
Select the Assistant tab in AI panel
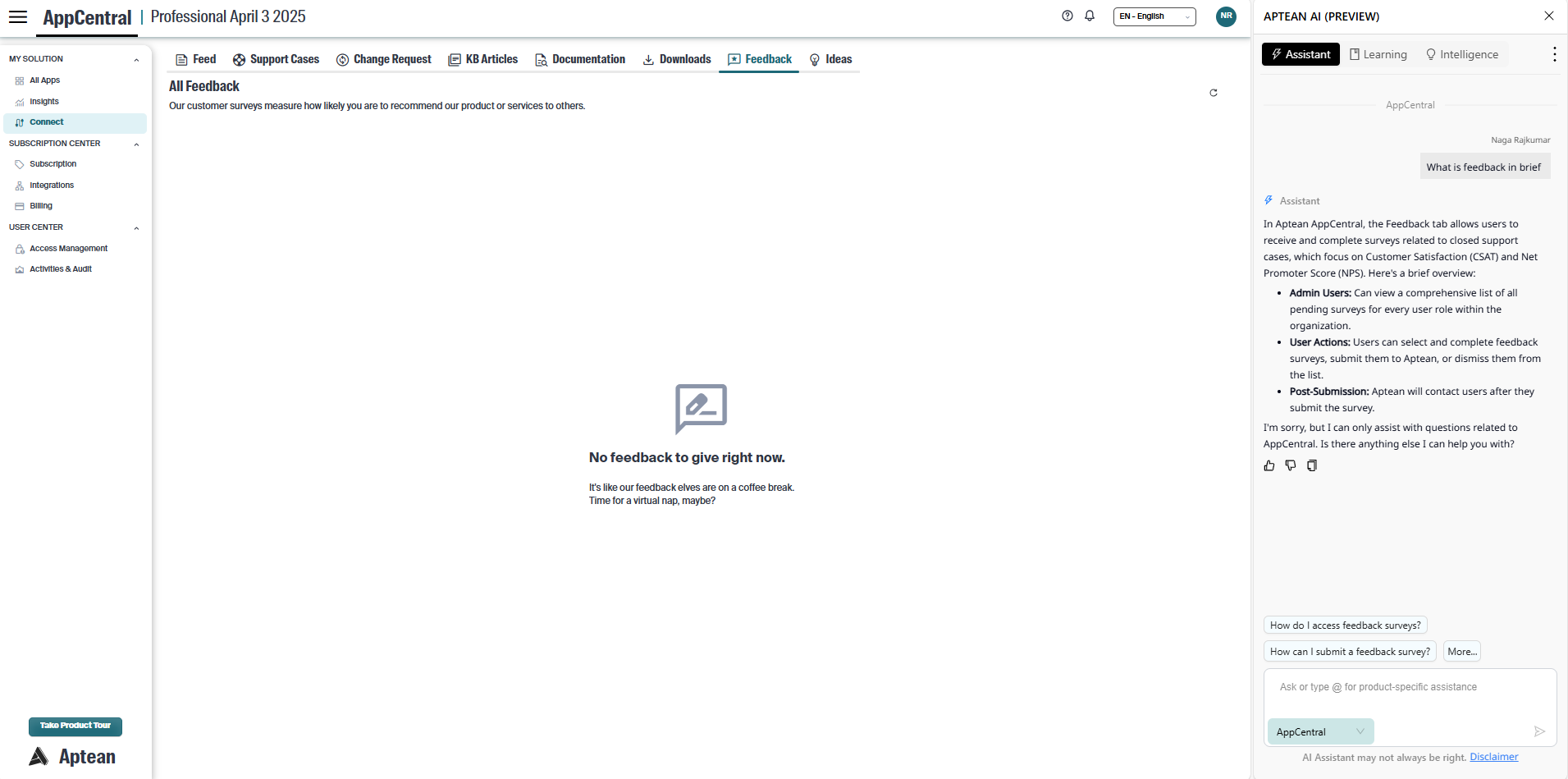[1301, 54]
